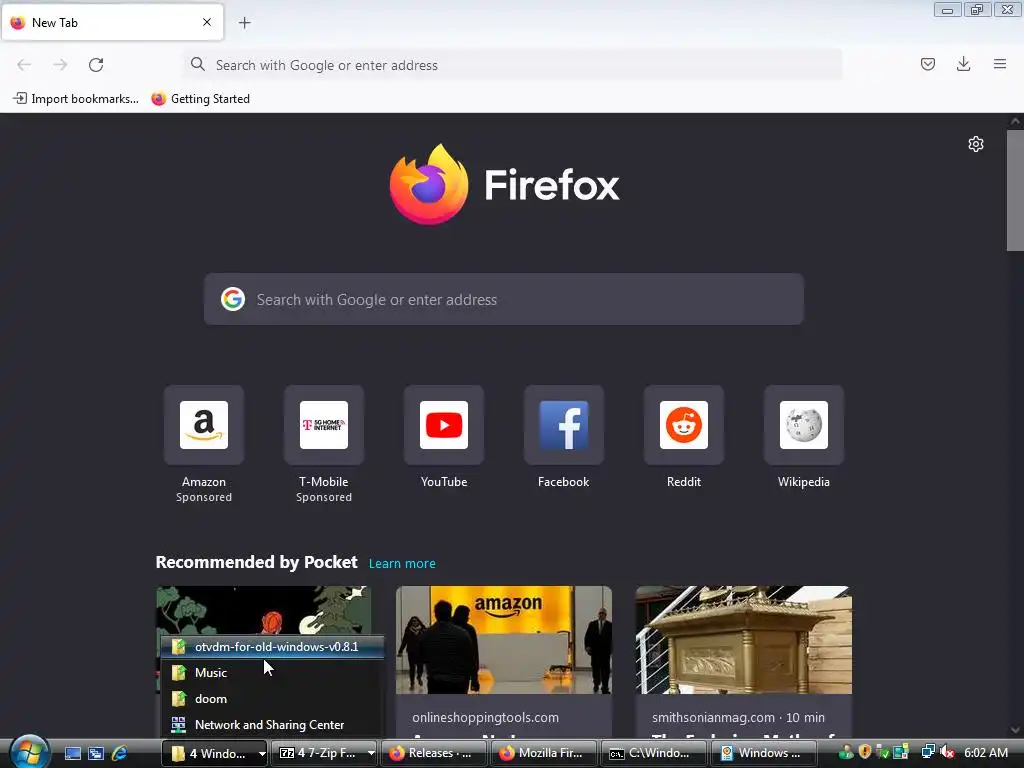Viewport: 1024px width, 768px height.
Task: Open Getting Started bookmark
Action: pyautogui.click(x=200, y=99)
